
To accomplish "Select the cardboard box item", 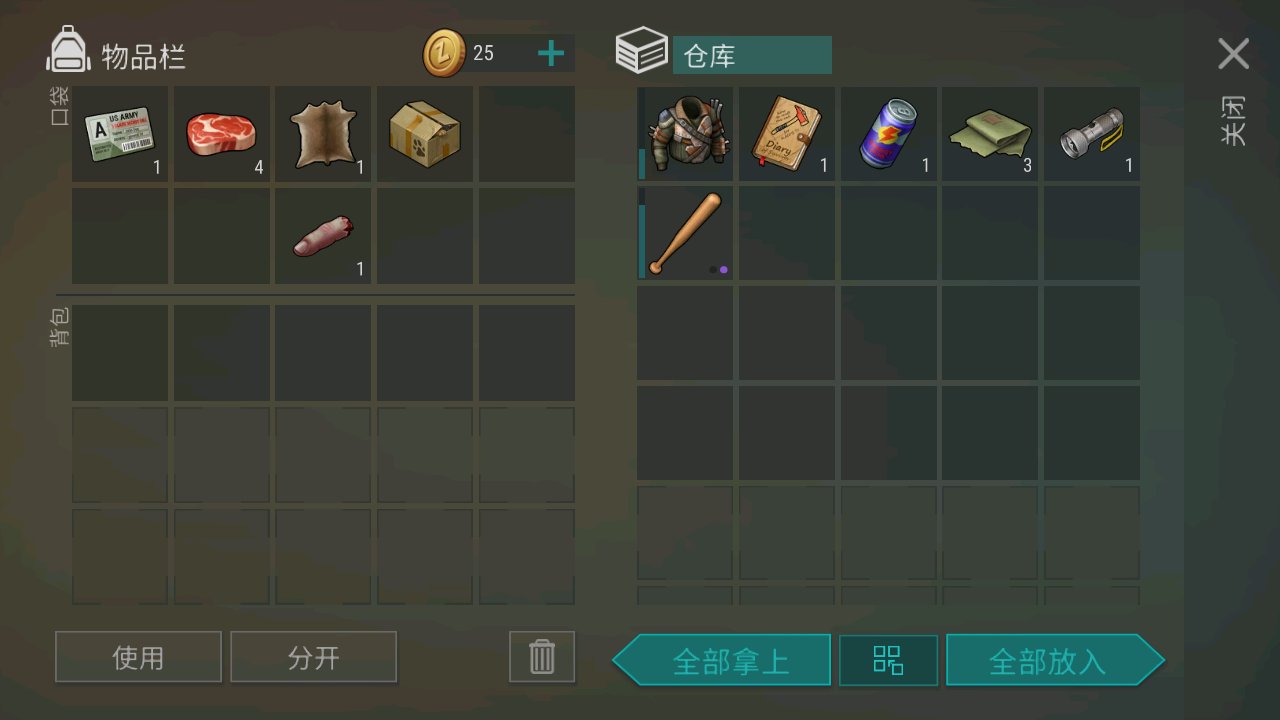I will pyautogui.click(x=425, y=133).
